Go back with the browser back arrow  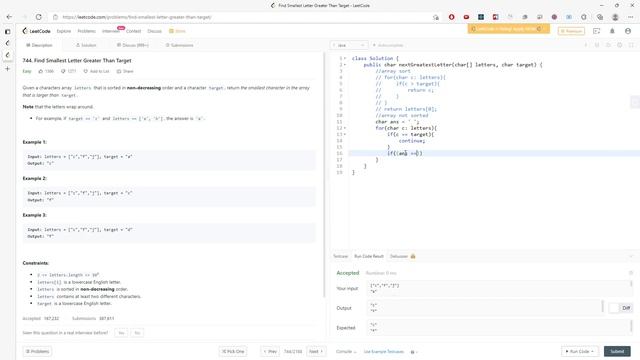(x=9, y=17)
